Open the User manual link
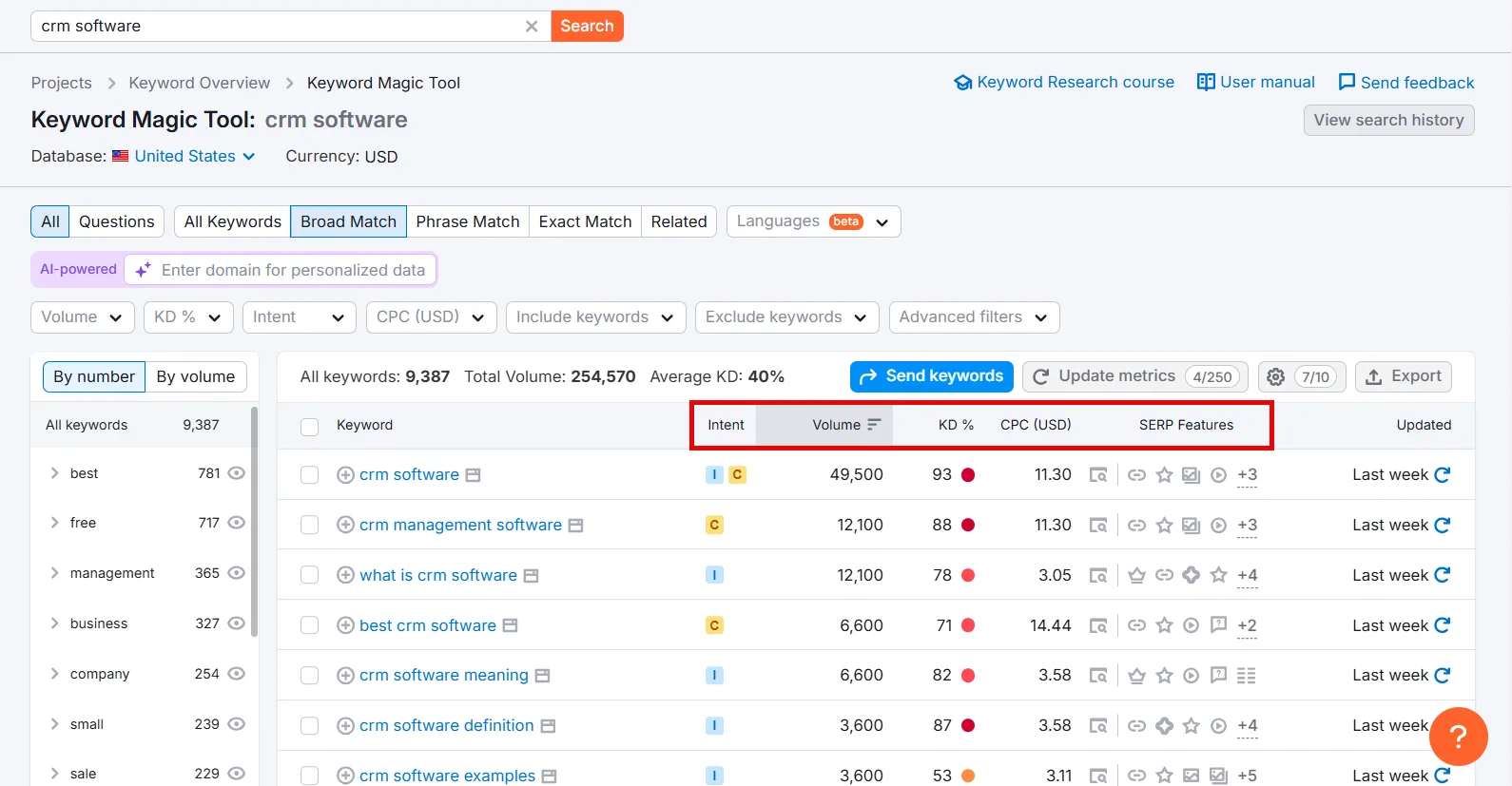Screen dimensions: 1512x786 pyautogui.click(x=1256, y=83)
